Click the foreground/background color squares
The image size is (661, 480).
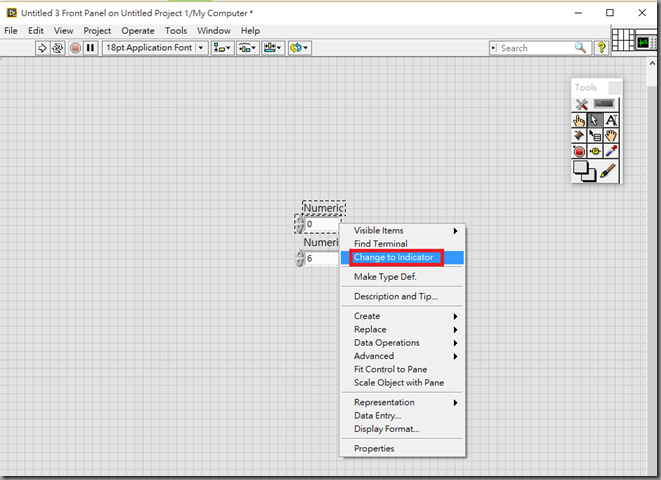coord(584,171)
